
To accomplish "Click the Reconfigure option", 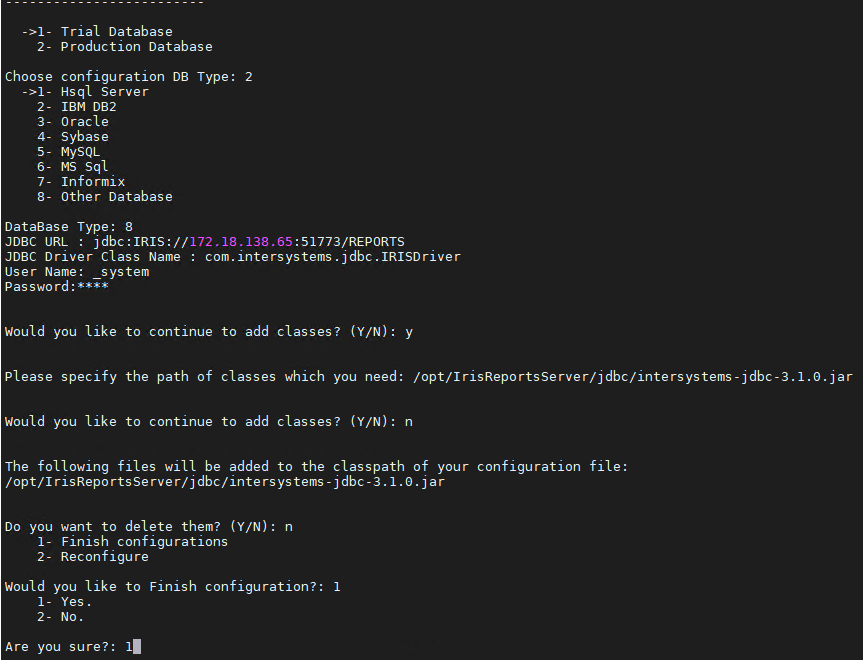I will 104,557.
